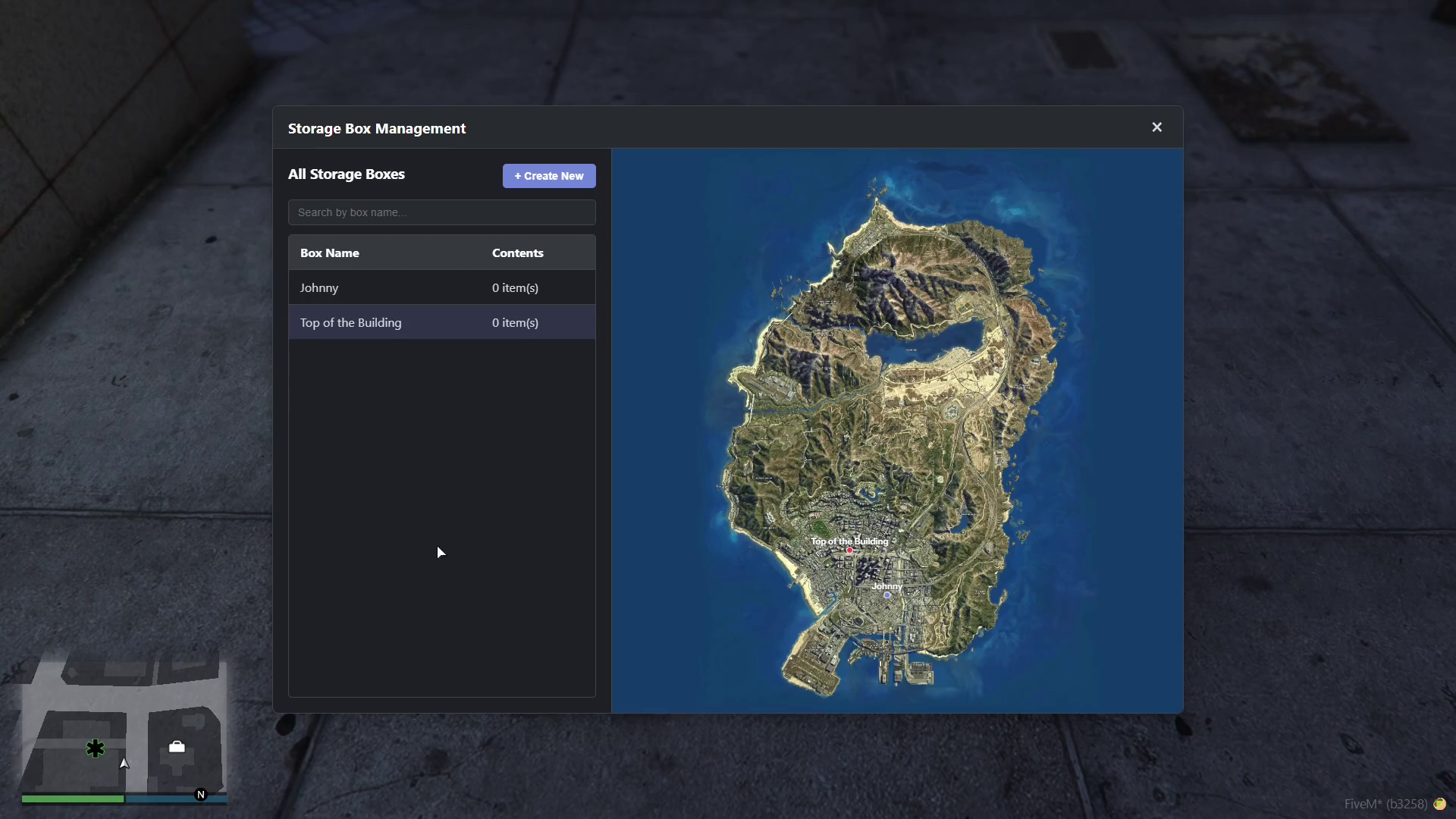Click the blue Johnny map marker
The width and height of the screenshot is (1456, 819).
887,595
